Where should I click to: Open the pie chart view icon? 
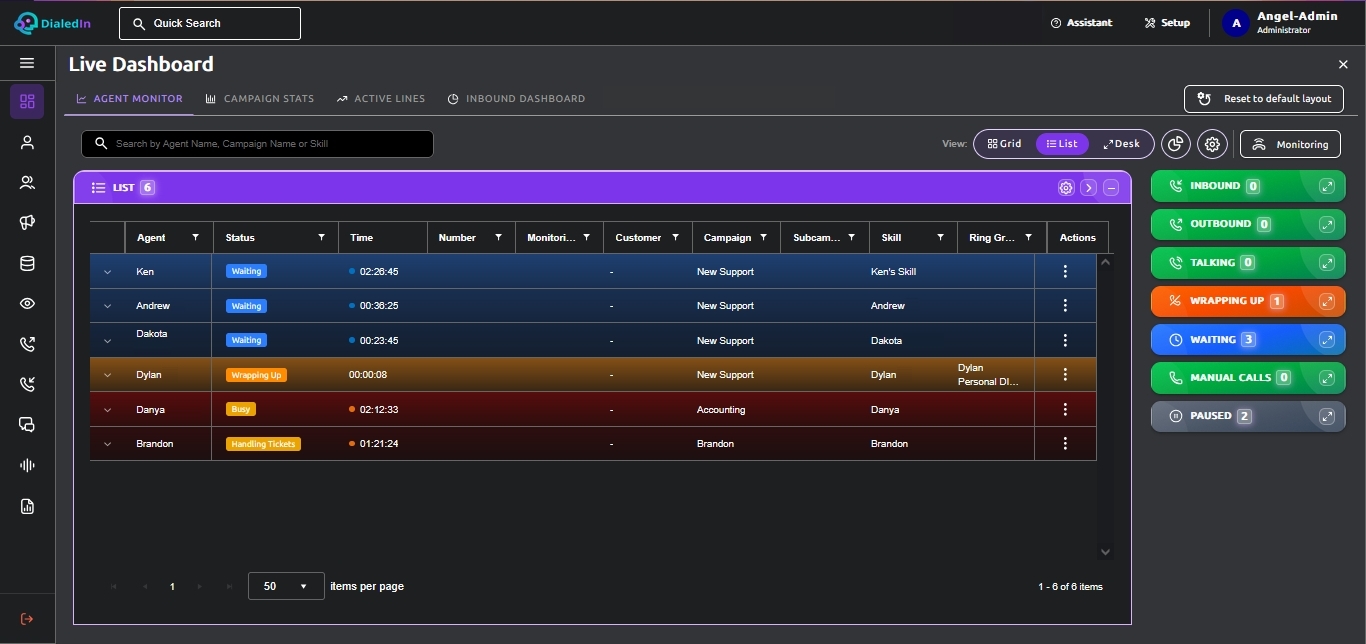point(1176,144)
